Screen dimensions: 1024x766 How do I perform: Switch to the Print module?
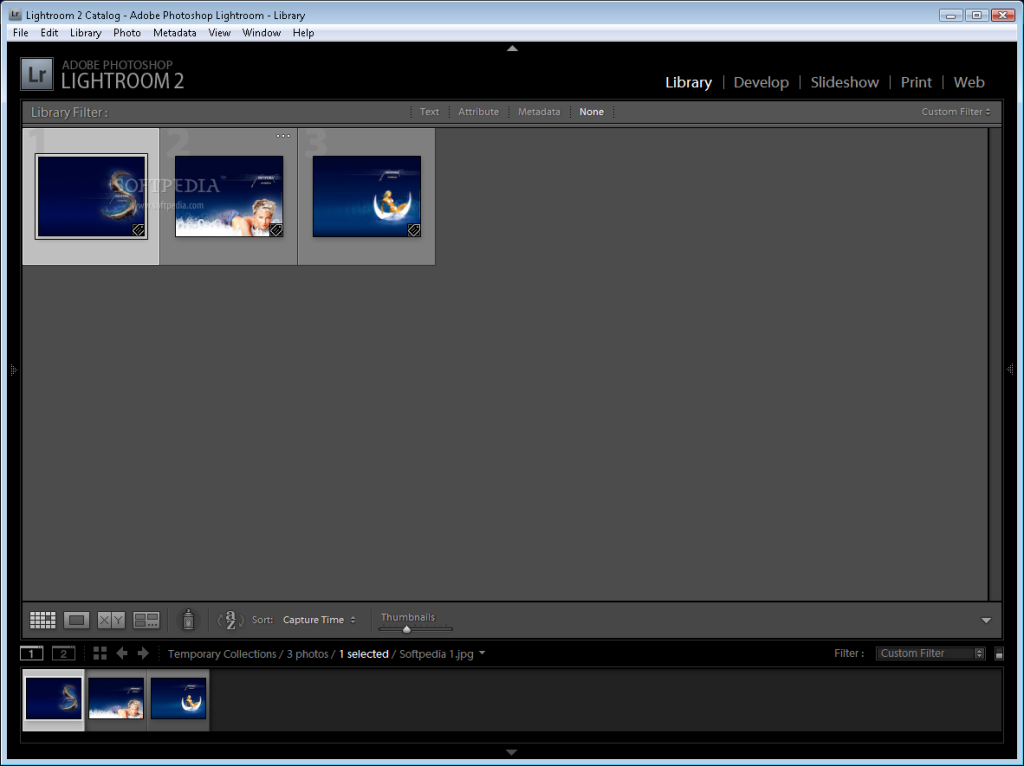click(x=916, y=82)
